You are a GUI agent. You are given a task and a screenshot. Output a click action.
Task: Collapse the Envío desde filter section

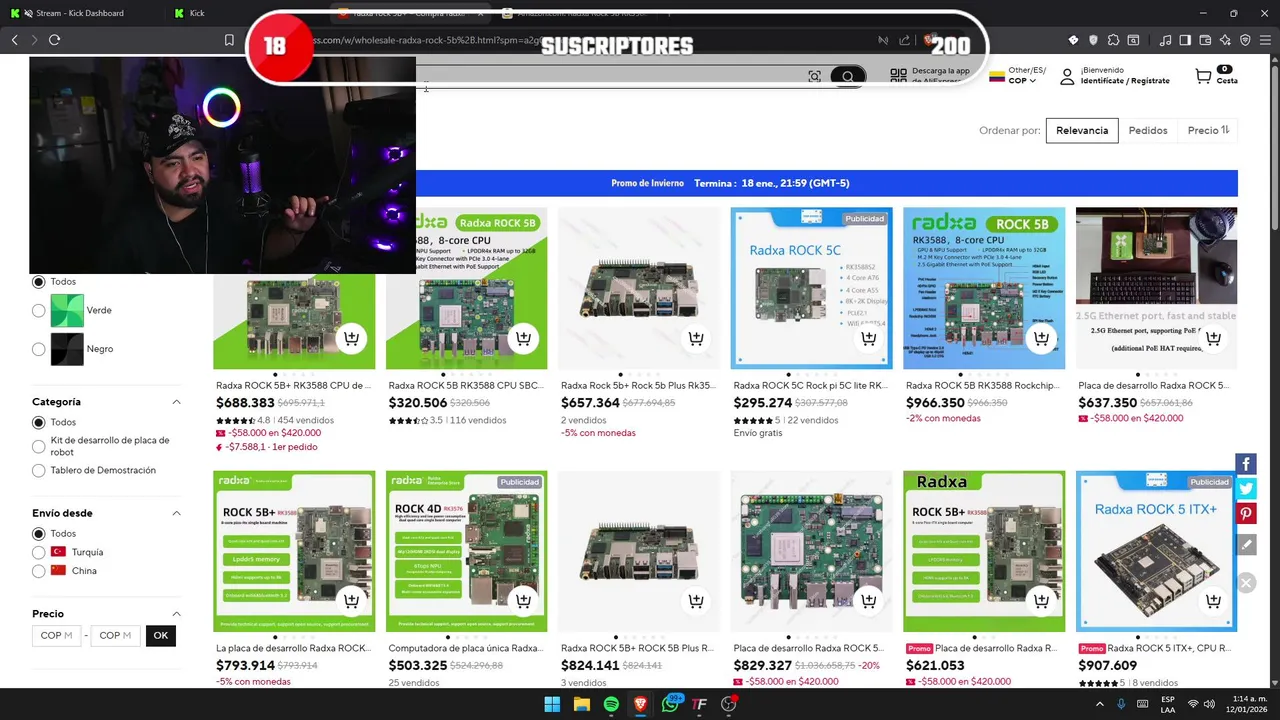coord(176,513)
